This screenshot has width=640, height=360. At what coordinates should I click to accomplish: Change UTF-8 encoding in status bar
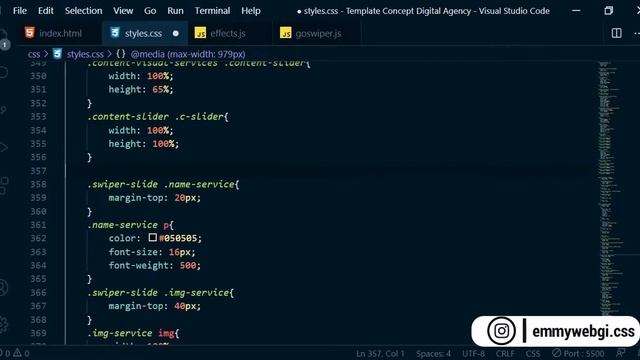(x=473, y=353)
